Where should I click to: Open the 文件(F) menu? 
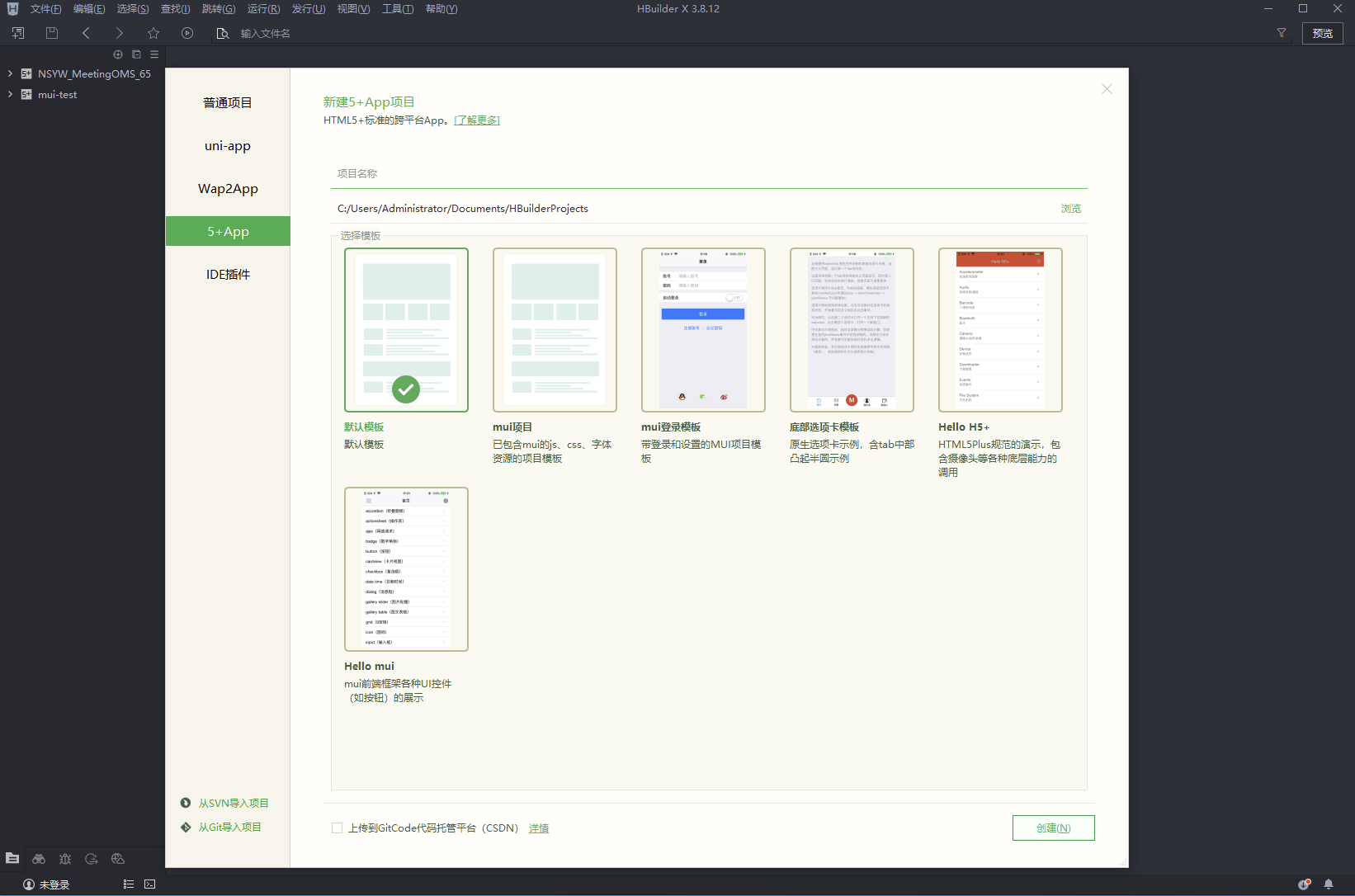[x=45, y=9]
